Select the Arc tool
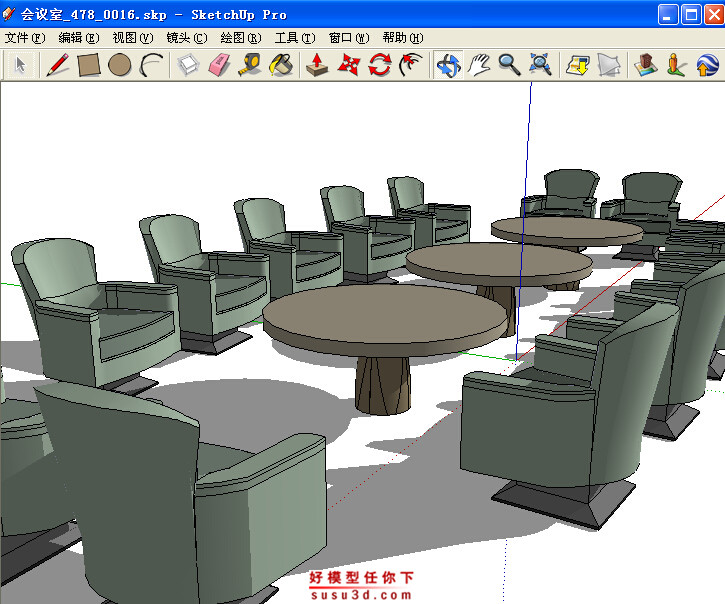 point(151,65)
